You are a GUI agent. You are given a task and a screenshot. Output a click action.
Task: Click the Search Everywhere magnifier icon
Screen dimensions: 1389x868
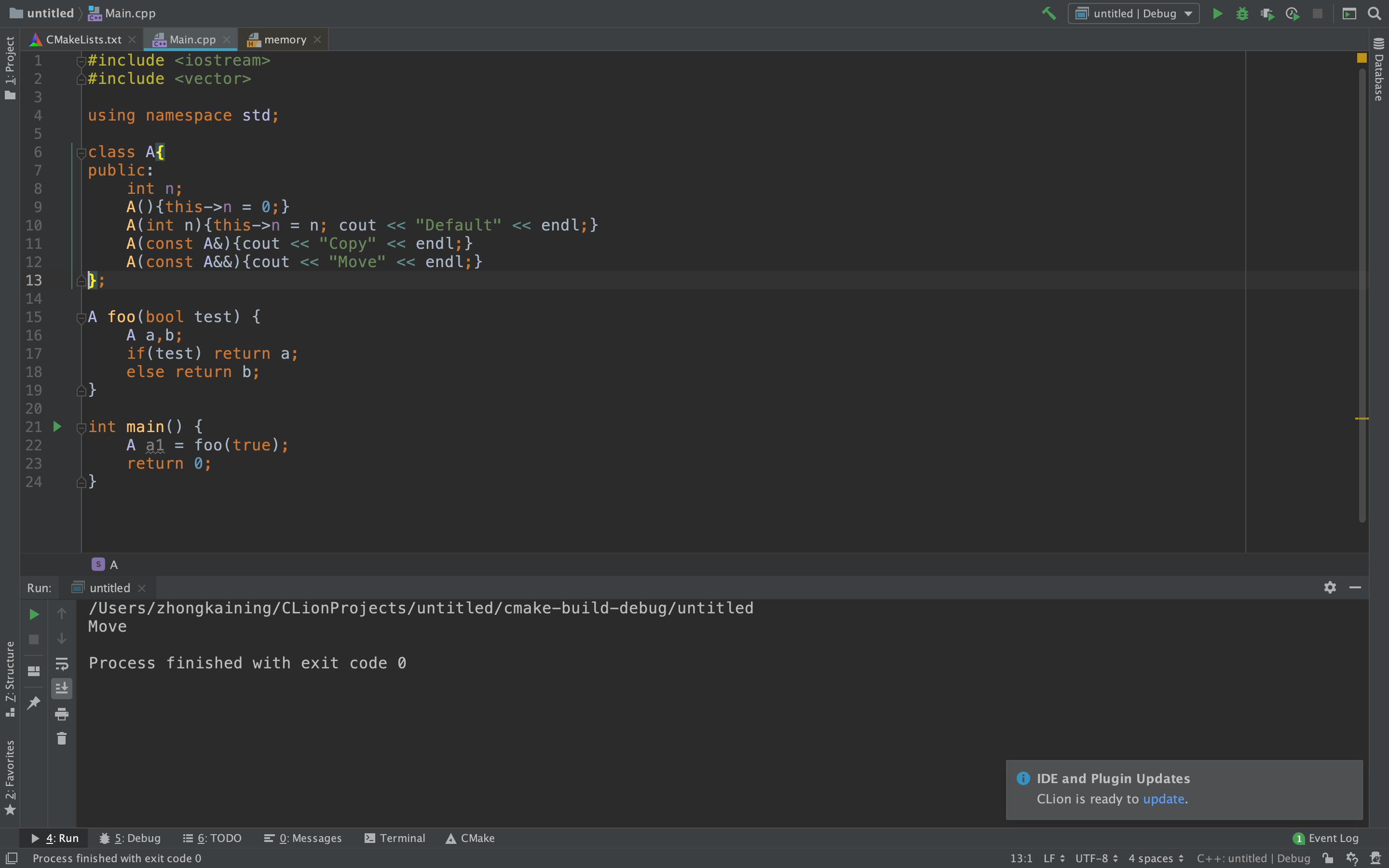1374,13
